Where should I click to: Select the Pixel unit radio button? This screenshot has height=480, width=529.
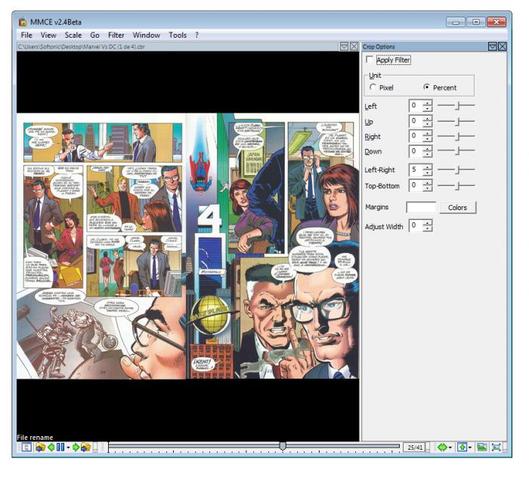372,87
